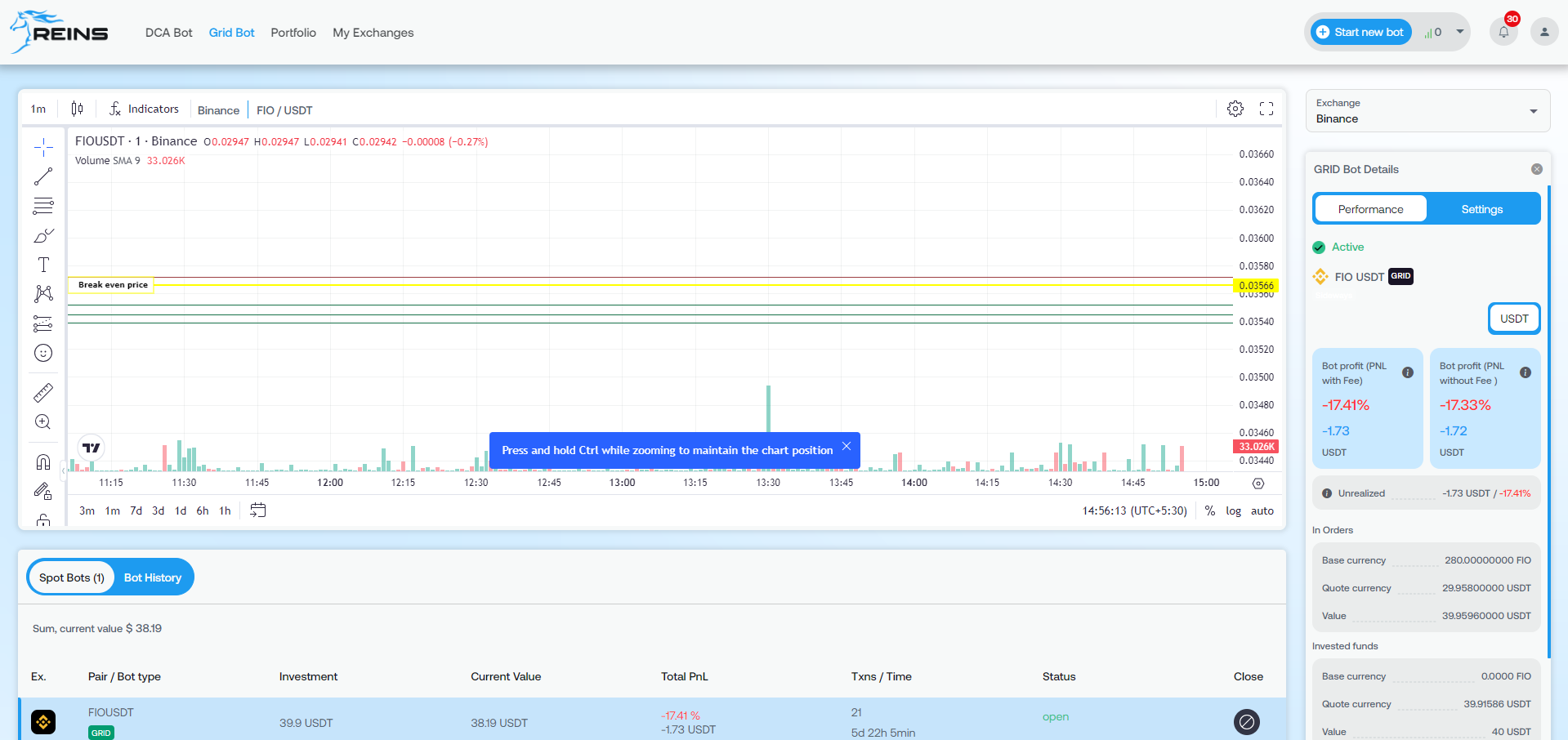
Task: Open the Bot History tab
Action: click(x=153, y=577)
